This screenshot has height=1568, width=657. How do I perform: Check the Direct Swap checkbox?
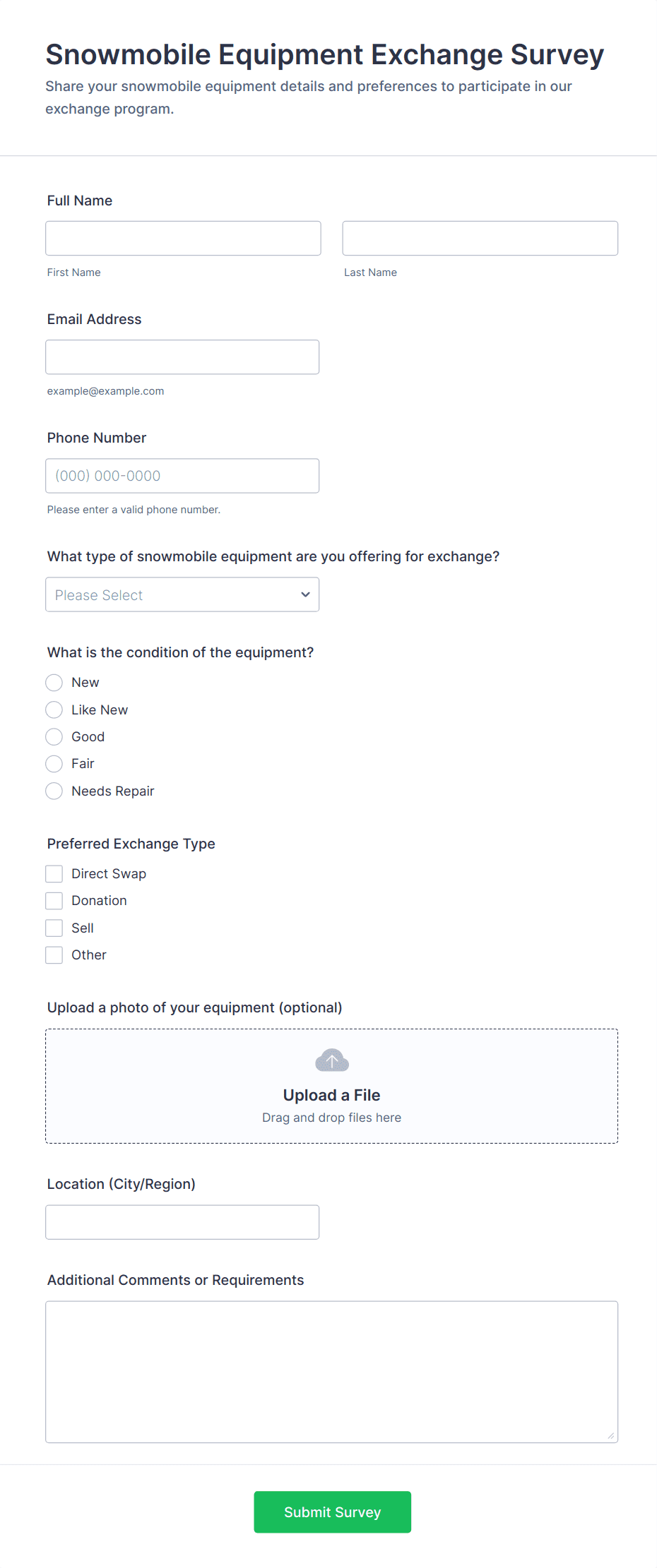tap(54, 874)
